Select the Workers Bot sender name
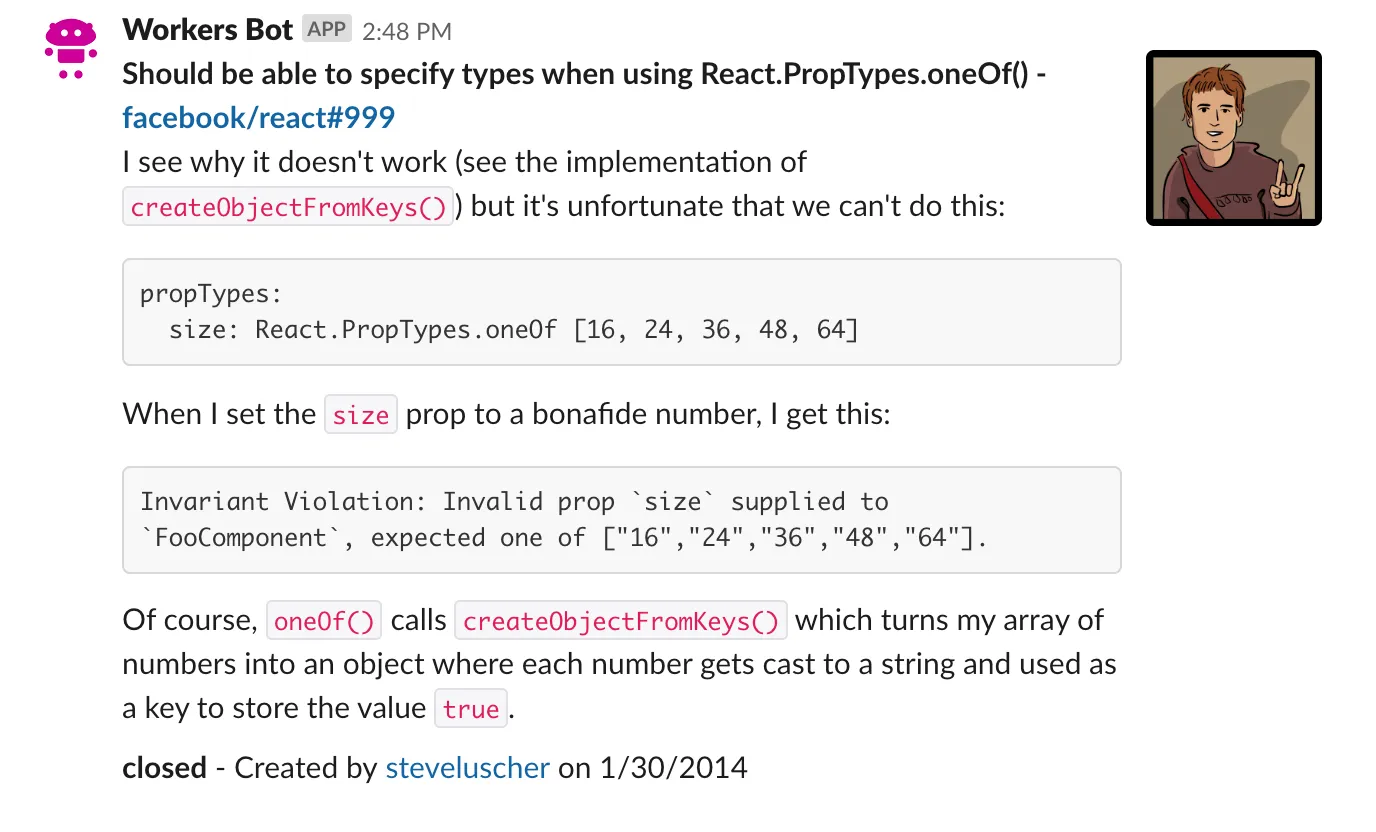1376x832 pixels. [x=206, y=29]
